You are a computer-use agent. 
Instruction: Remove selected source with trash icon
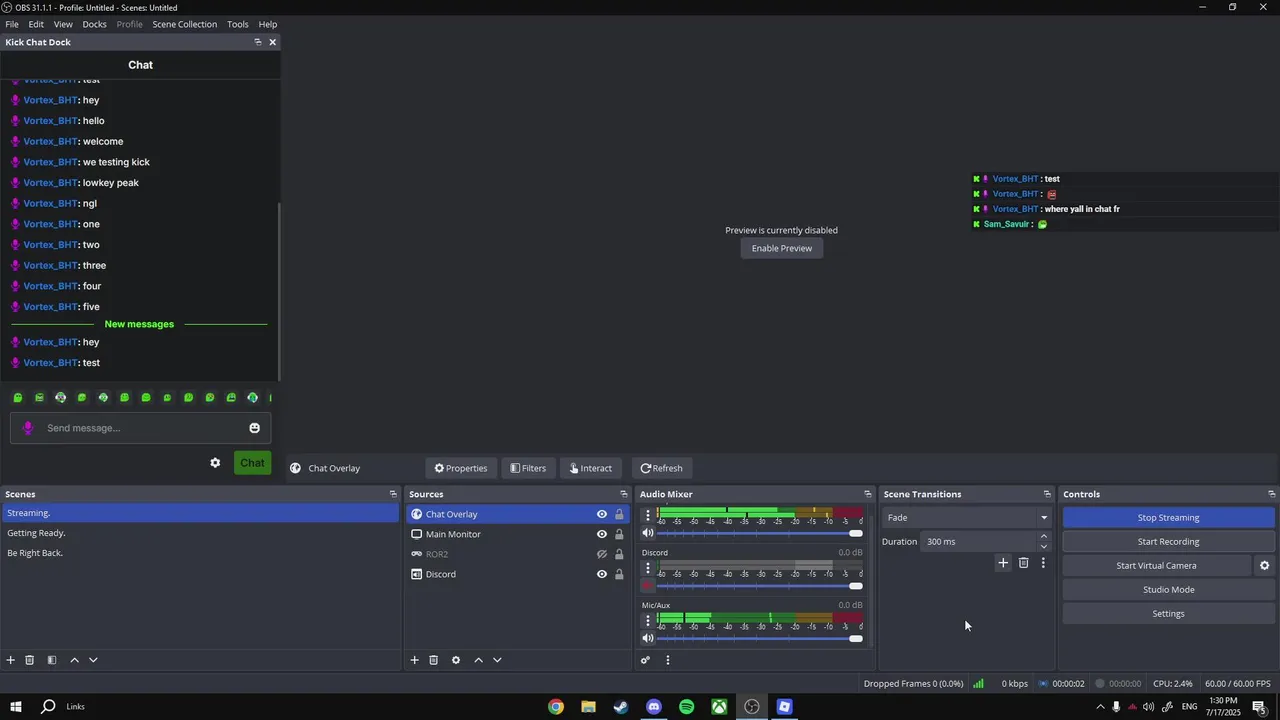(x=433, y=660)
